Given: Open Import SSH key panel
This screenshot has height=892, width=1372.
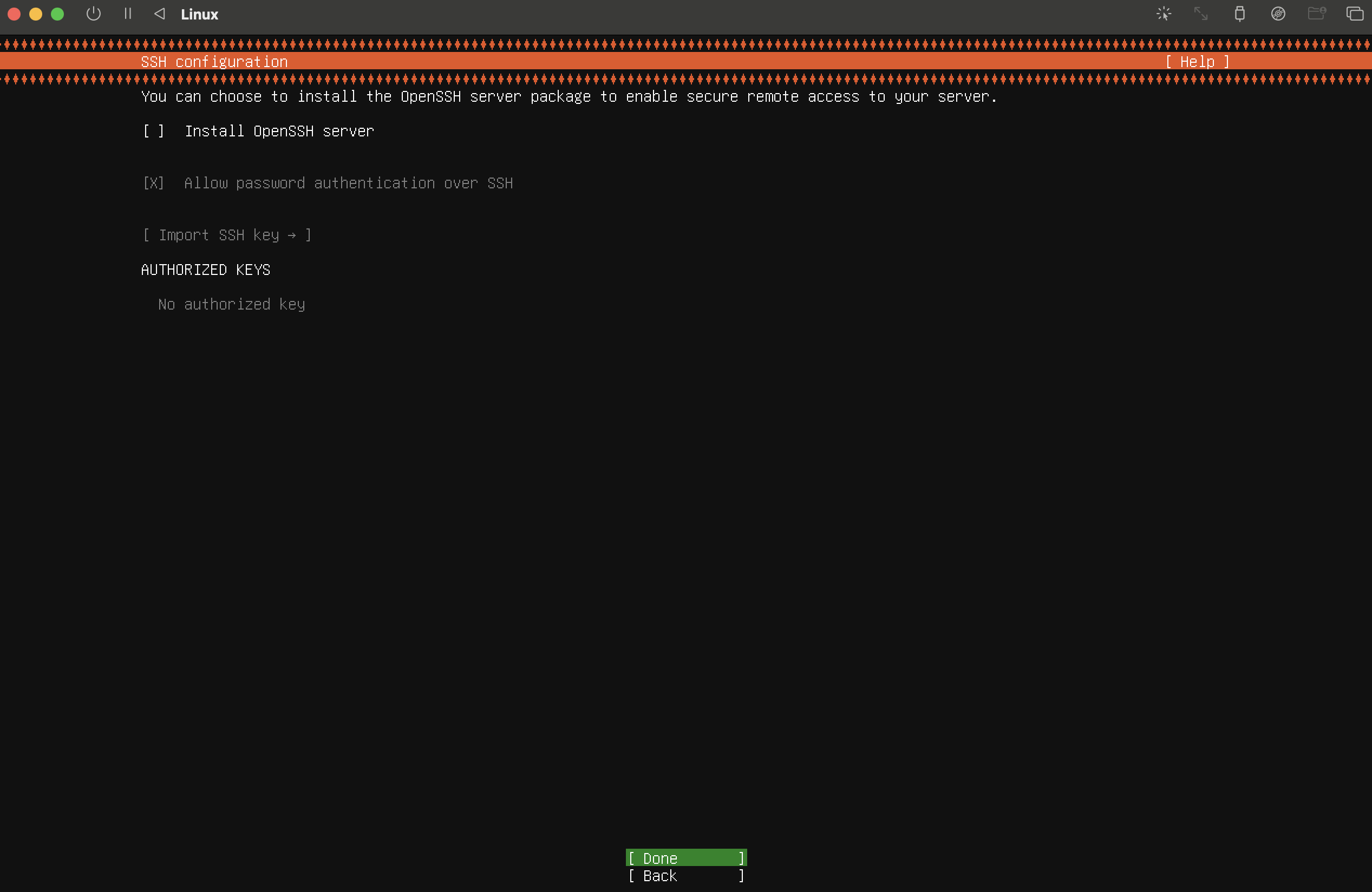Looking at the screenshot, I should 228,234.
